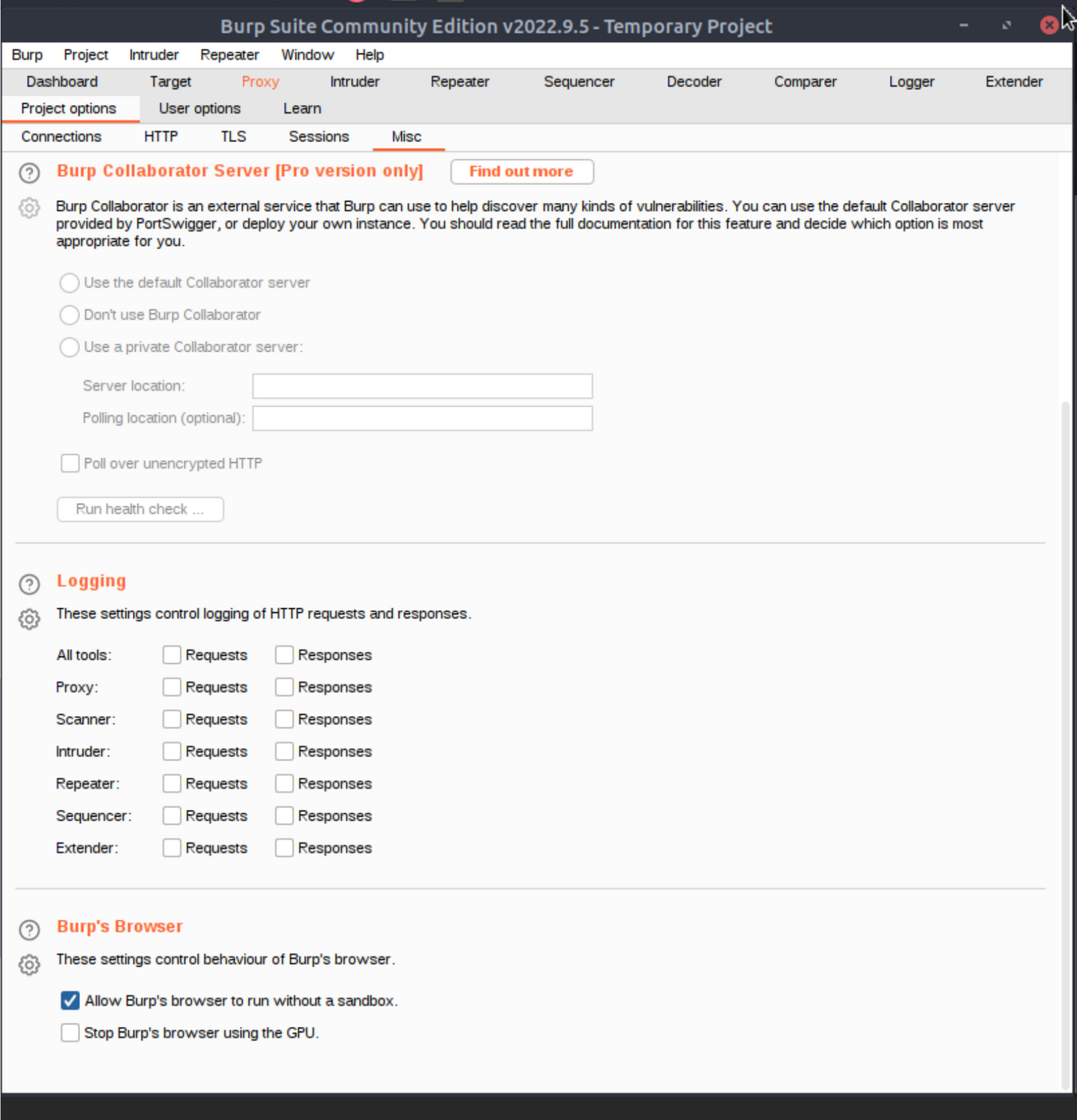Check Scanner Requests logging
1077x1120 pixels.
(171, 719)
